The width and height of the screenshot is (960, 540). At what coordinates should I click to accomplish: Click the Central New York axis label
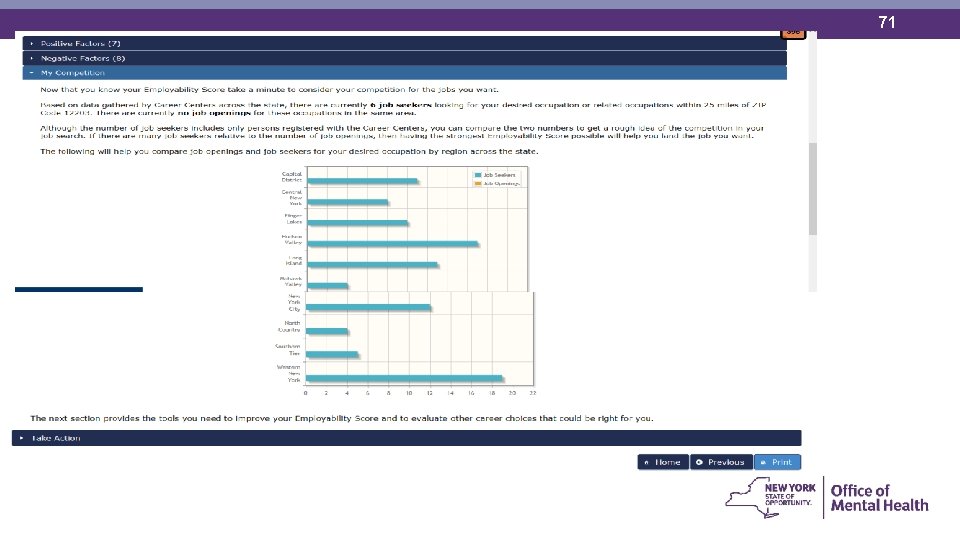(x=292, y=198)
